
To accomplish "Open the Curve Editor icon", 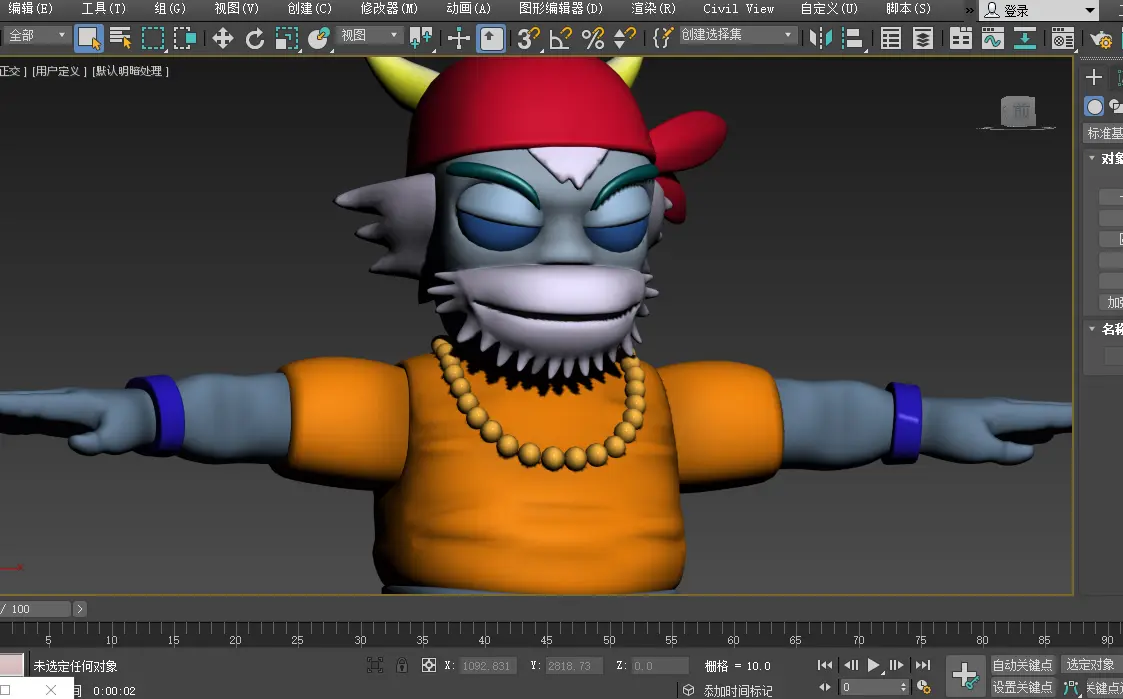I will pos(992,39).
